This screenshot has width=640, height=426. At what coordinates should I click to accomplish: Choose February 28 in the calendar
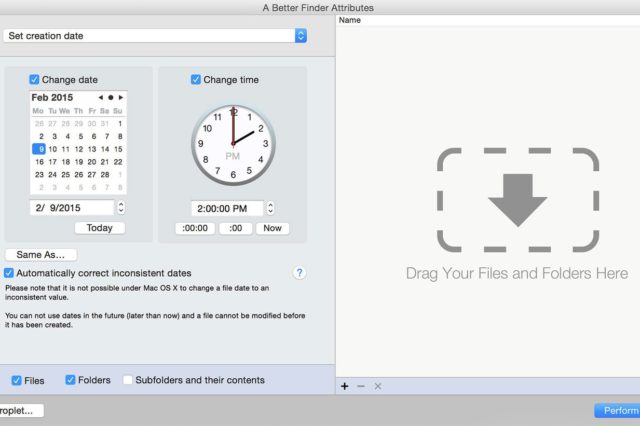pyautogui.click(x=105, y=175)
